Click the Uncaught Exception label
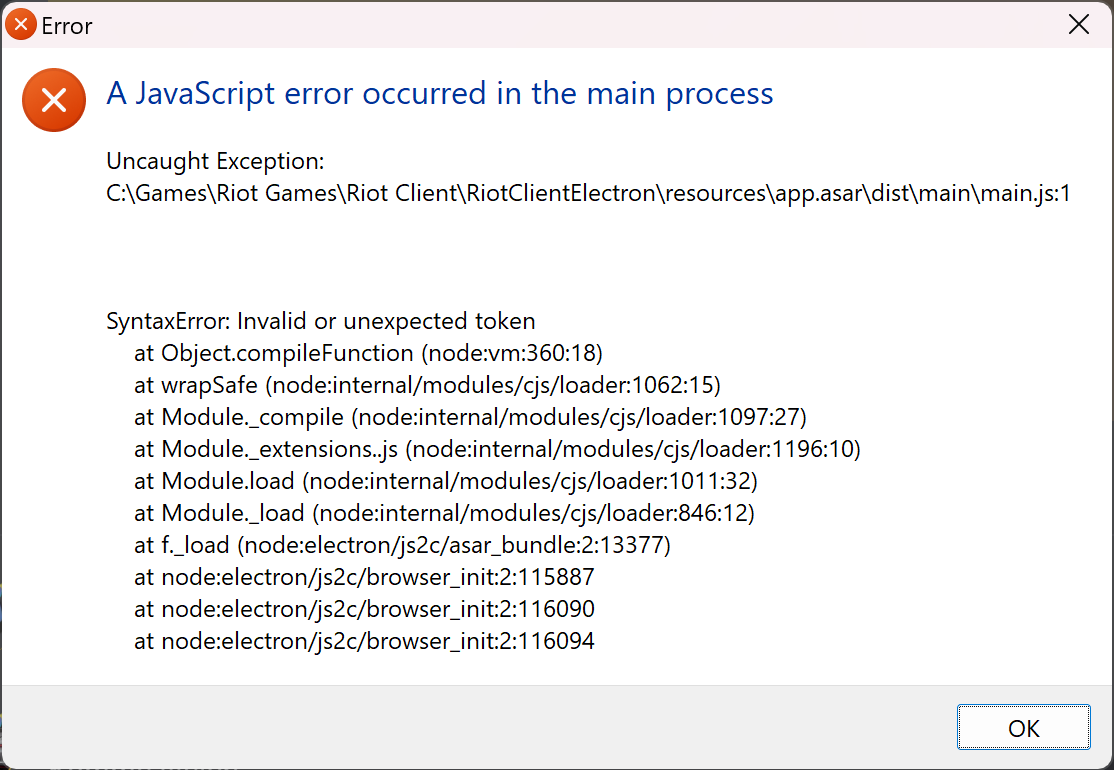1114x770 pixels. (x=216, y=161)
